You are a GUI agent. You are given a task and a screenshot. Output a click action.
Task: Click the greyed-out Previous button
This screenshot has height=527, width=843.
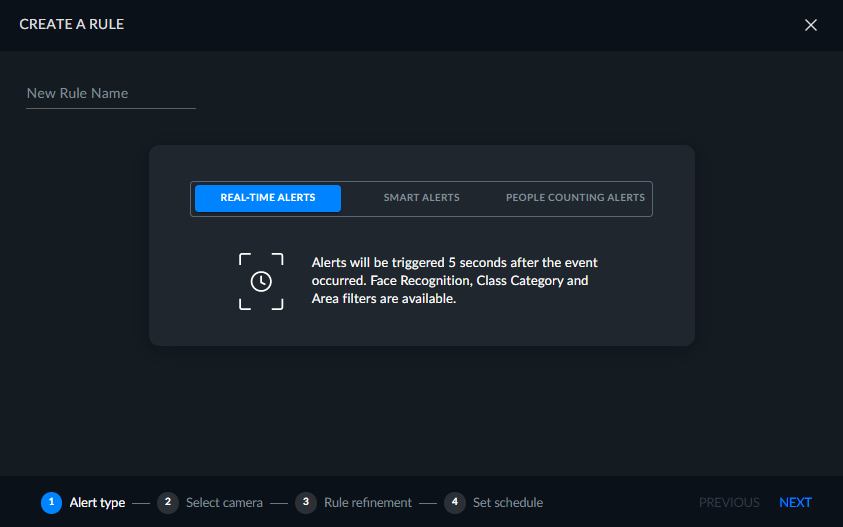tap(729, 503)
